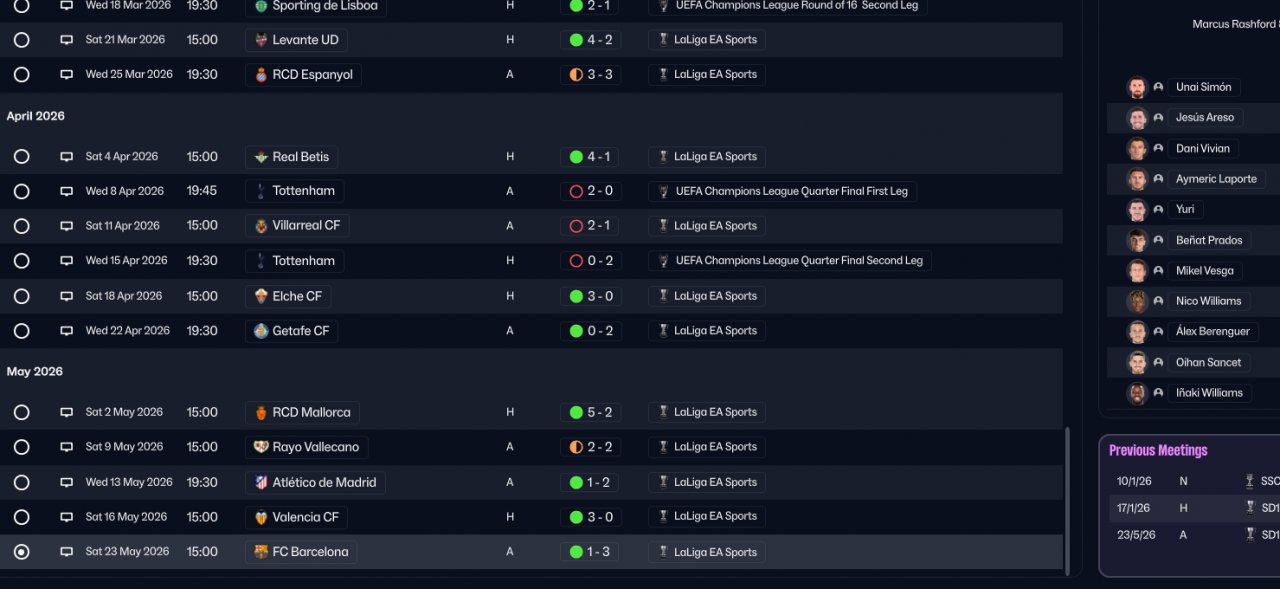The height and width of the screenshot is (589, 1280).
Task: Click the trophy icon in the Villarreal CF row
Action: click(x=662, y=226)
